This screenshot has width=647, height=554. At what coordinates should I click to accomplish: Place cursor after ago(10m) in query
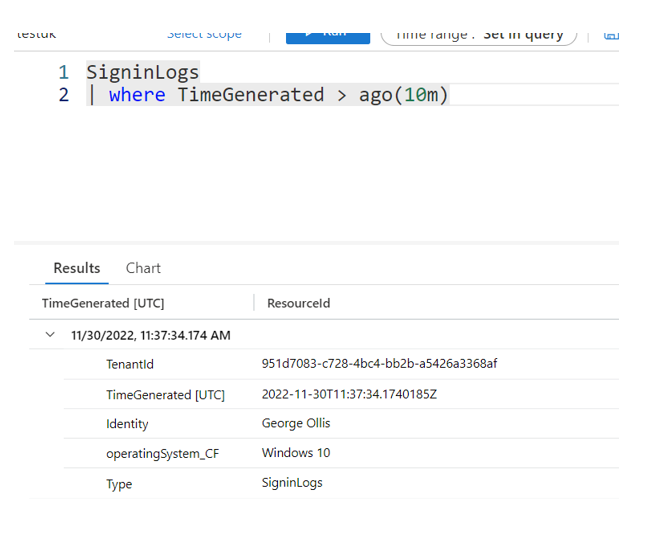pyautogui.click(x=451, y=95)
